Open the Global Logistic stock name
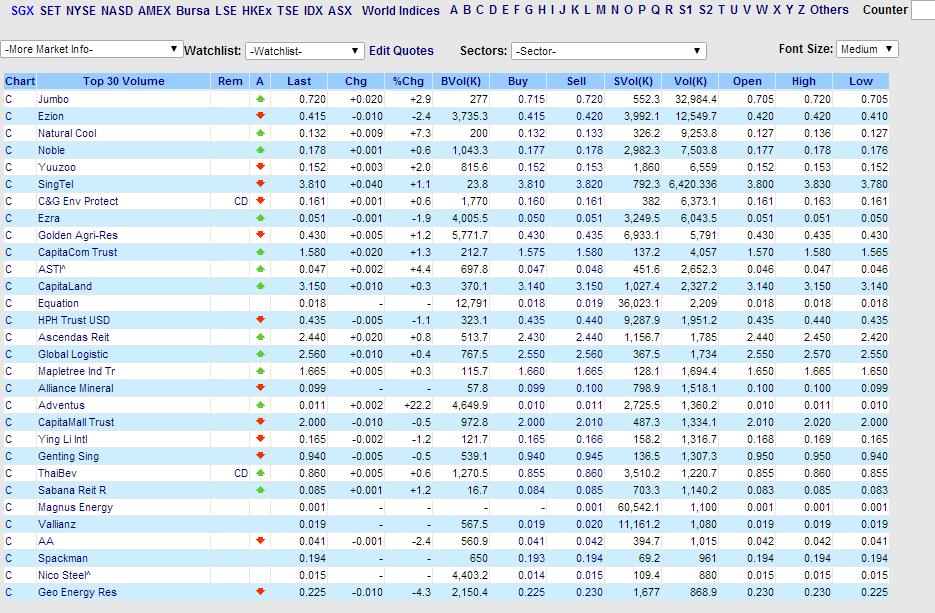935x613 pixels. click(73, 354)
